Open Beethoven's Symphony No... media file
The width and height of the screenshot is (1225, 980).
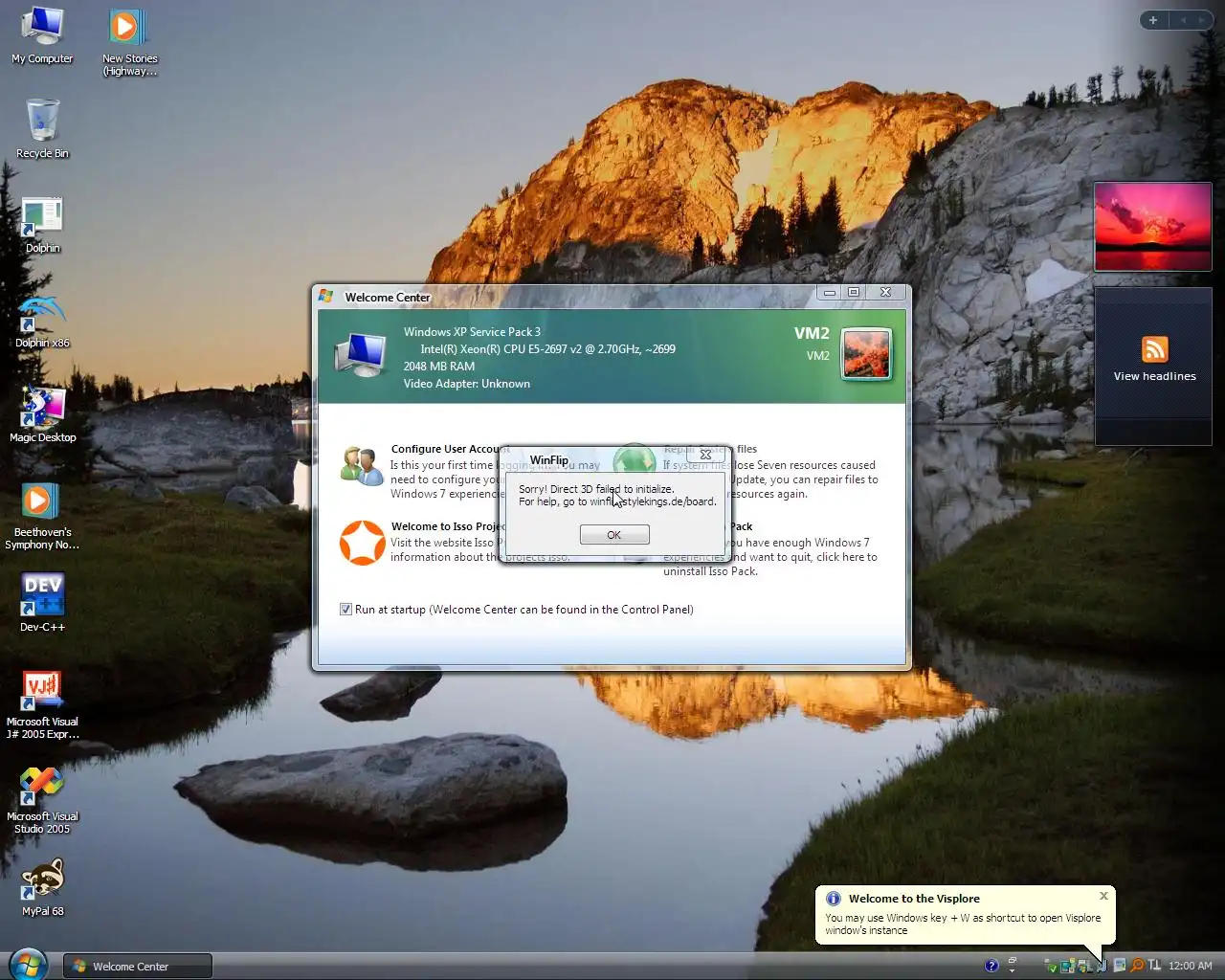click(x=42, y=516)
